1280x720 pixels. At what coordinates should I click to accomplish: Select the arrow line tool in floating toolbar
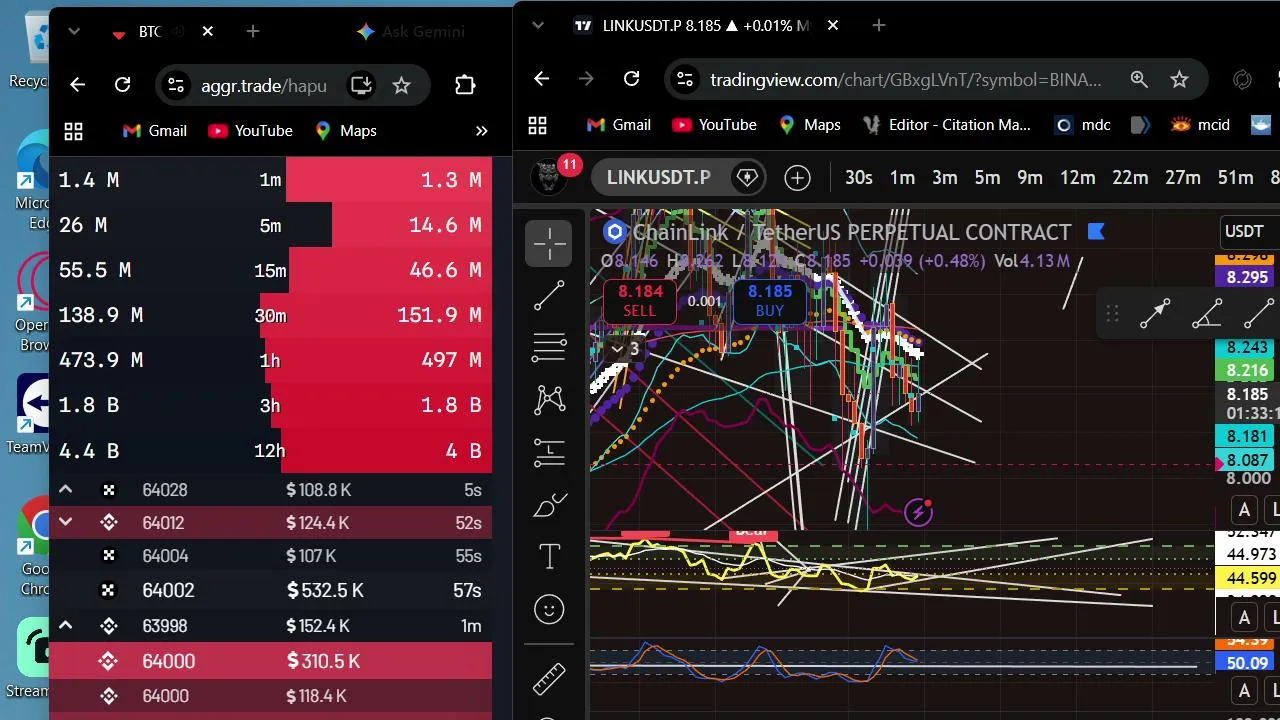(1155, 313)
